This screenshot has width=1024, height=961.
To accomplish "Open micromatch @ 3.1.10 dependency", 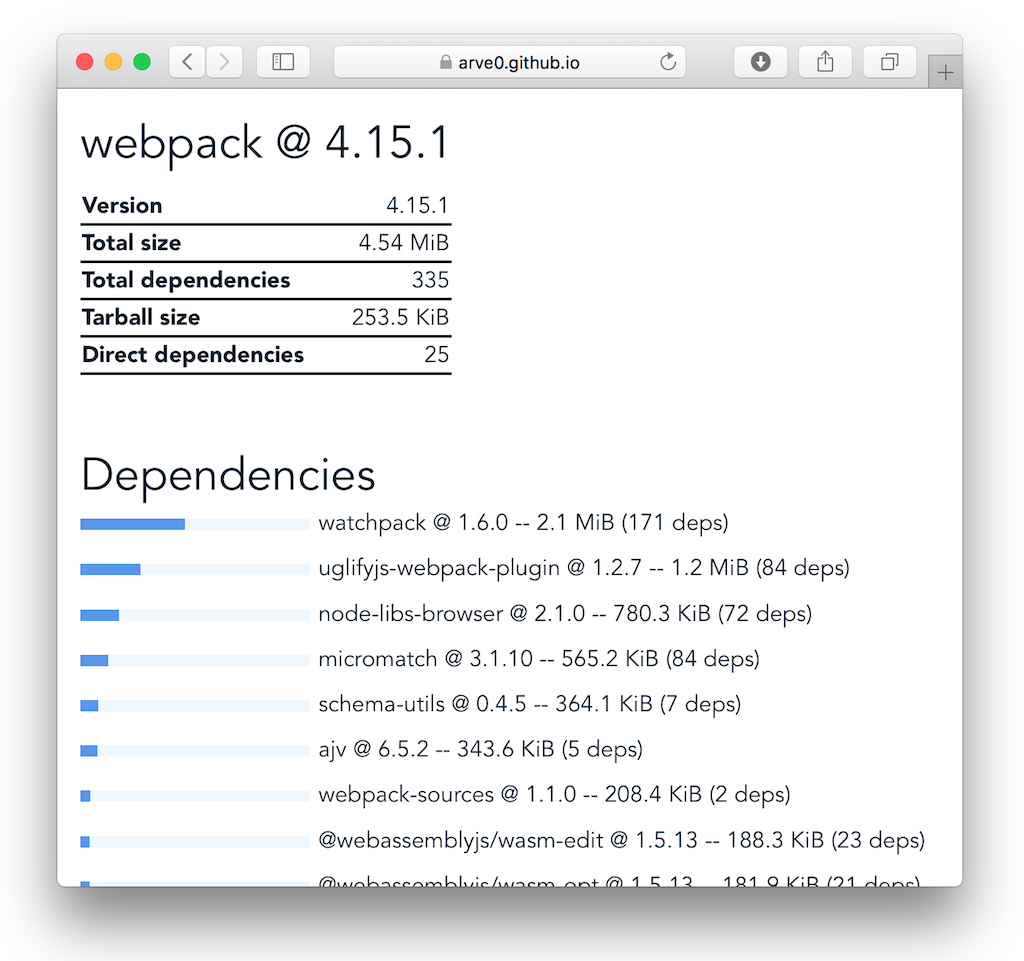I will (x=539, y=659).
